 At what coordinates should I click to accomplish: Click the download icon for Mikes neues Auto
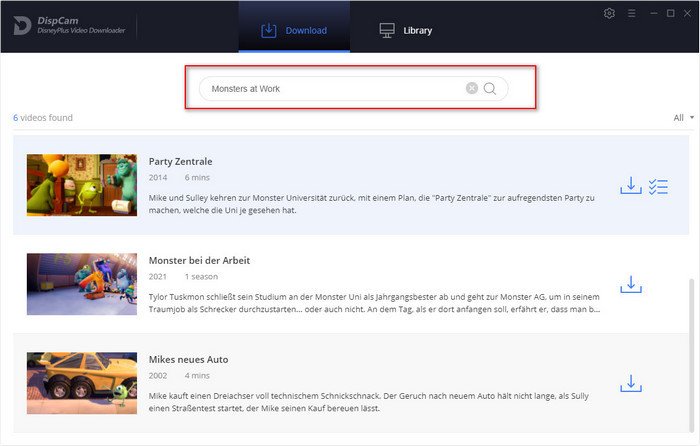point(631,383)
